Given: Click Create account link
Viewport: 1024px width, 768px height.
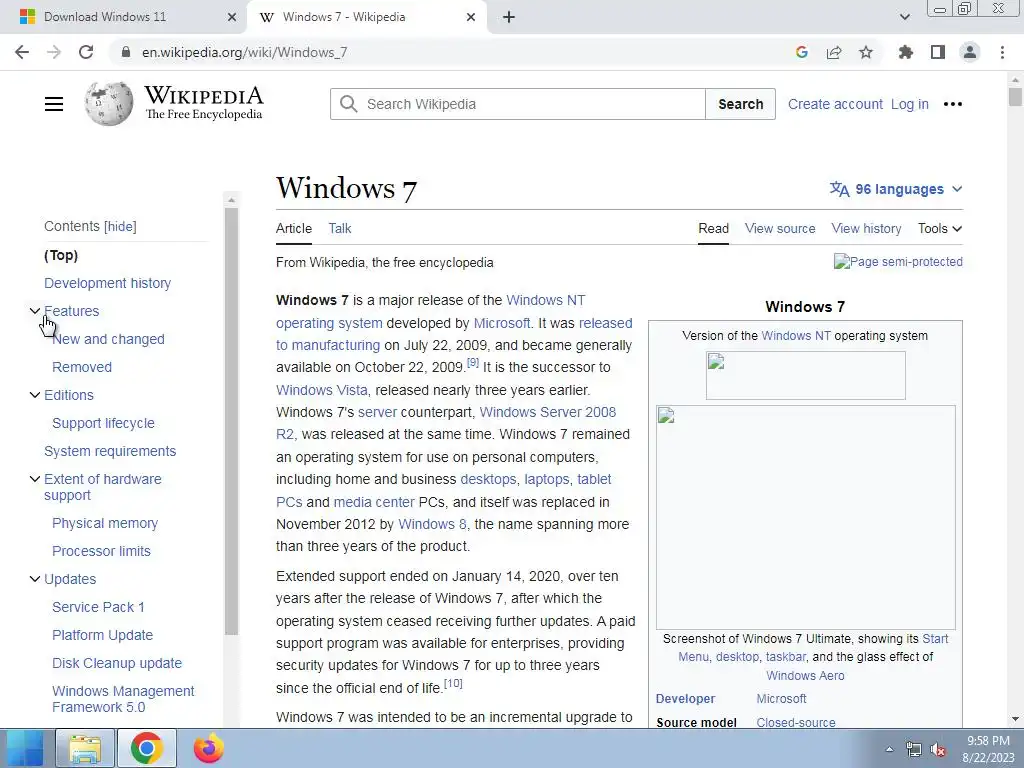Looking at the screenshot, I should click(835, 104).
